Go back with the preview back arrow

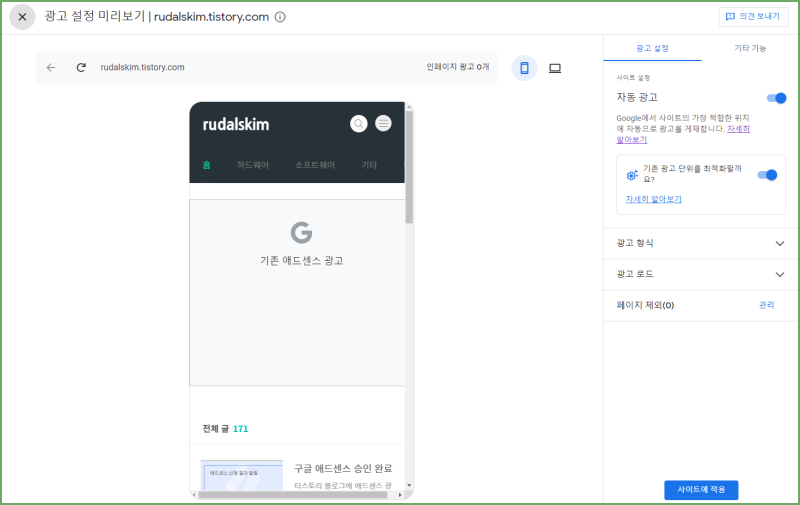51,67
